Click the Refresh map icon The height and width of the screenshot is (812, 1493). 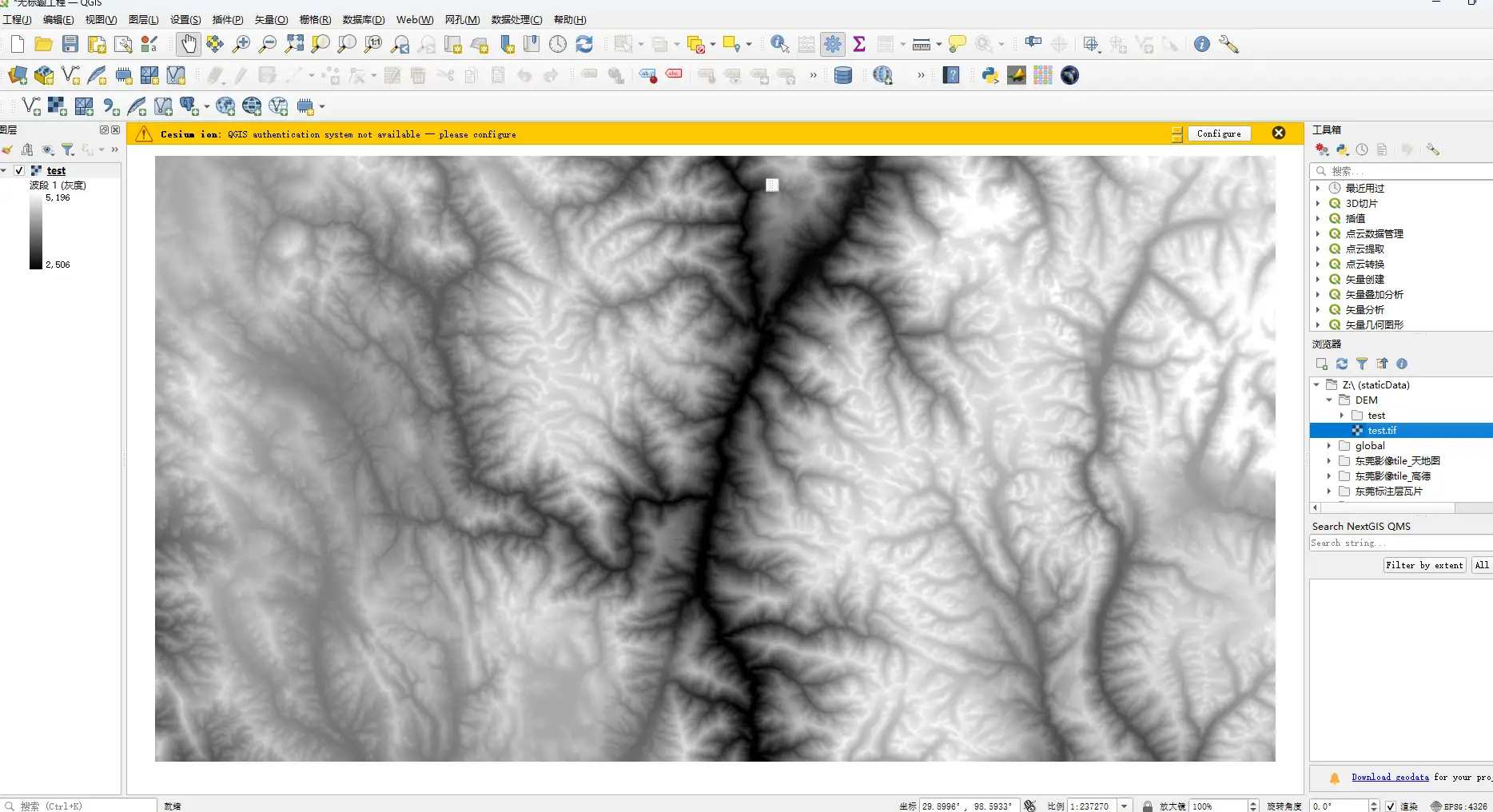tap(584, 44)
